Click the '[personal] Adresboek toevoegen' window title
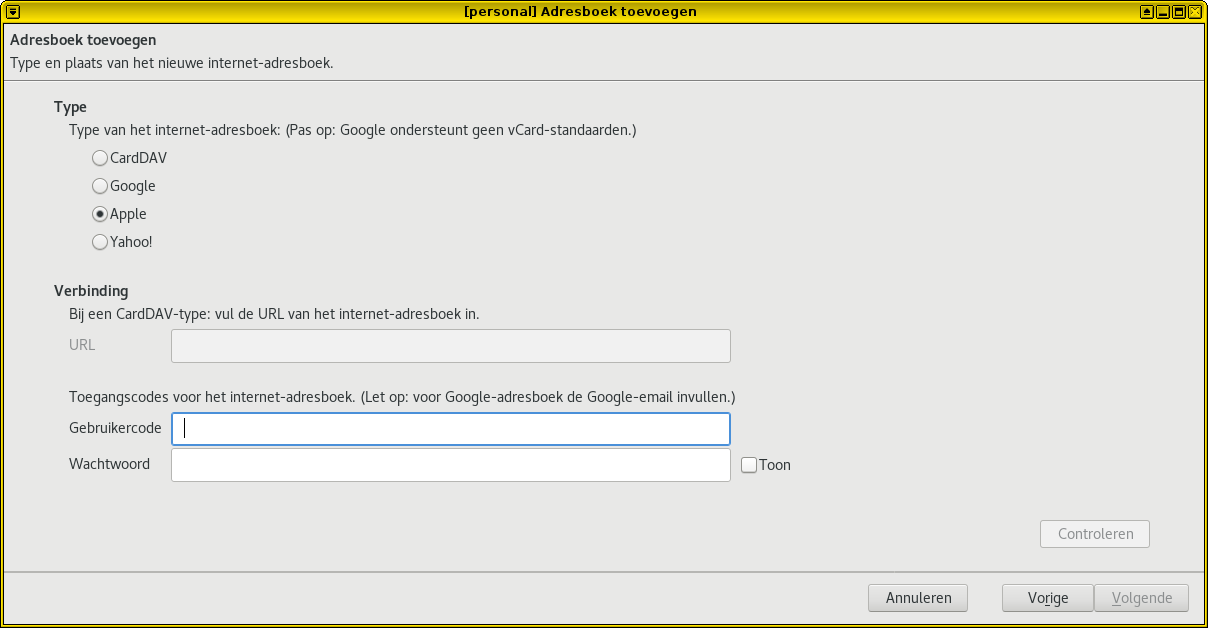This screenshot has width=1208, height=628. pos(580,12)
